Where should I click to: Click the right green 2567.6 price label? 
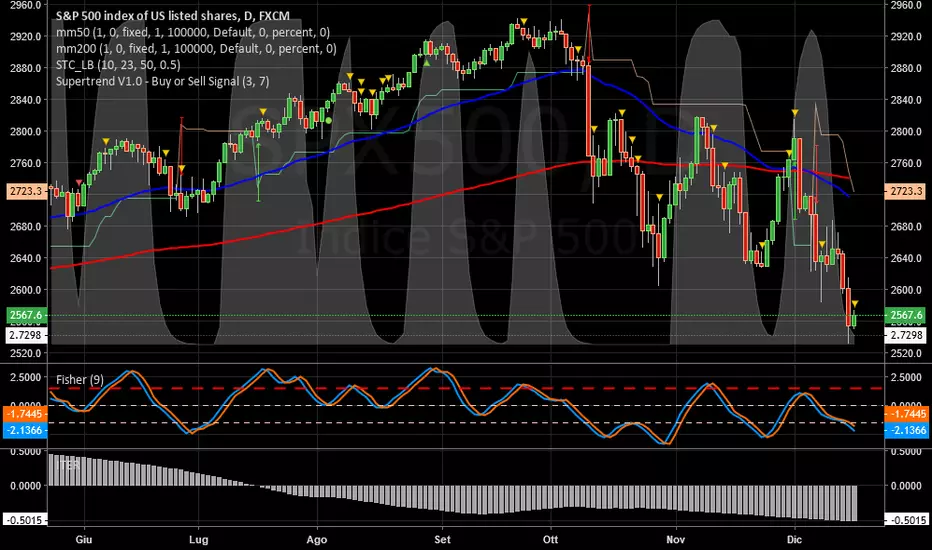pos(905,316)
